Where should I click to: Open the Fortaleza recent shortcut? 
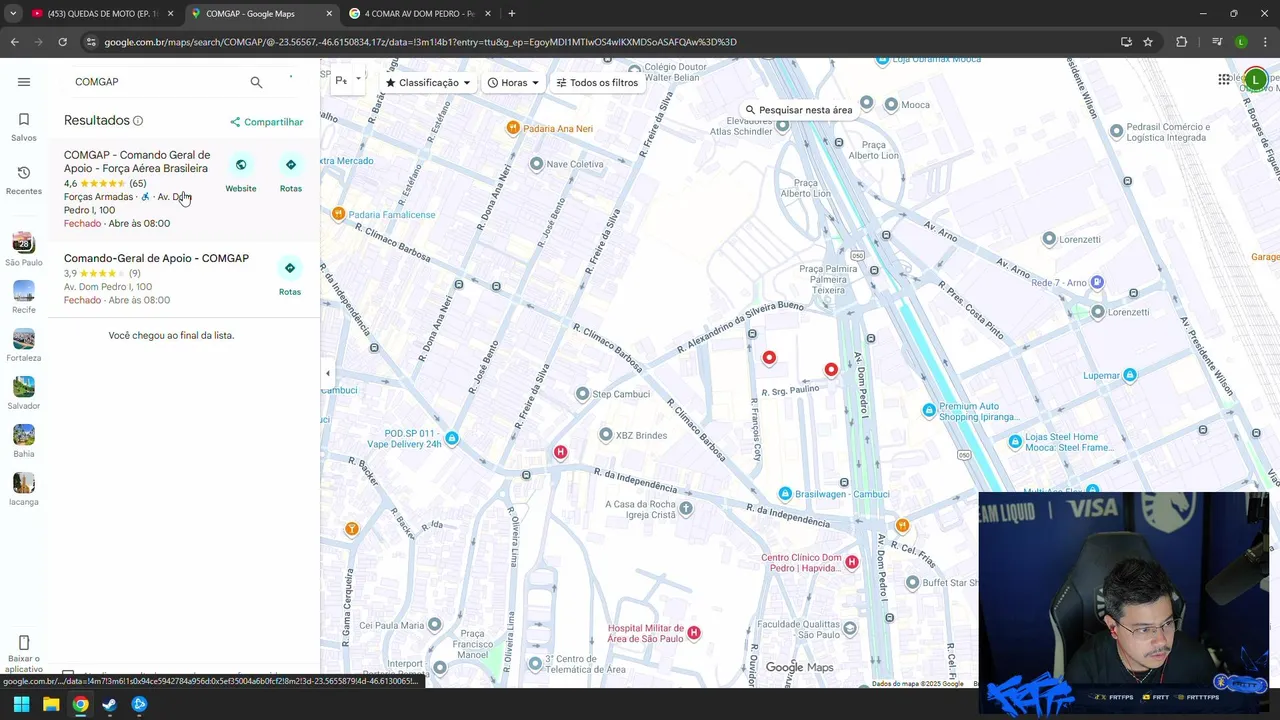tap(24, 345)
